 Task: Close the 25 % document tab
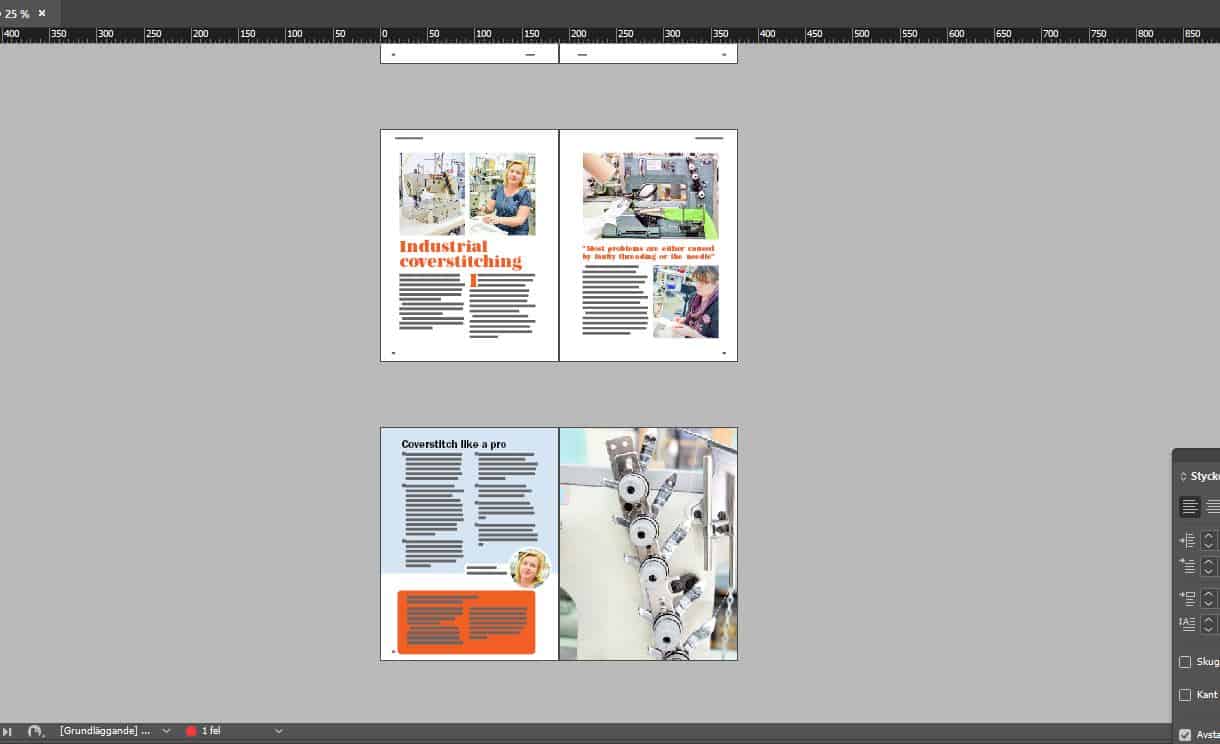(42, 14)
